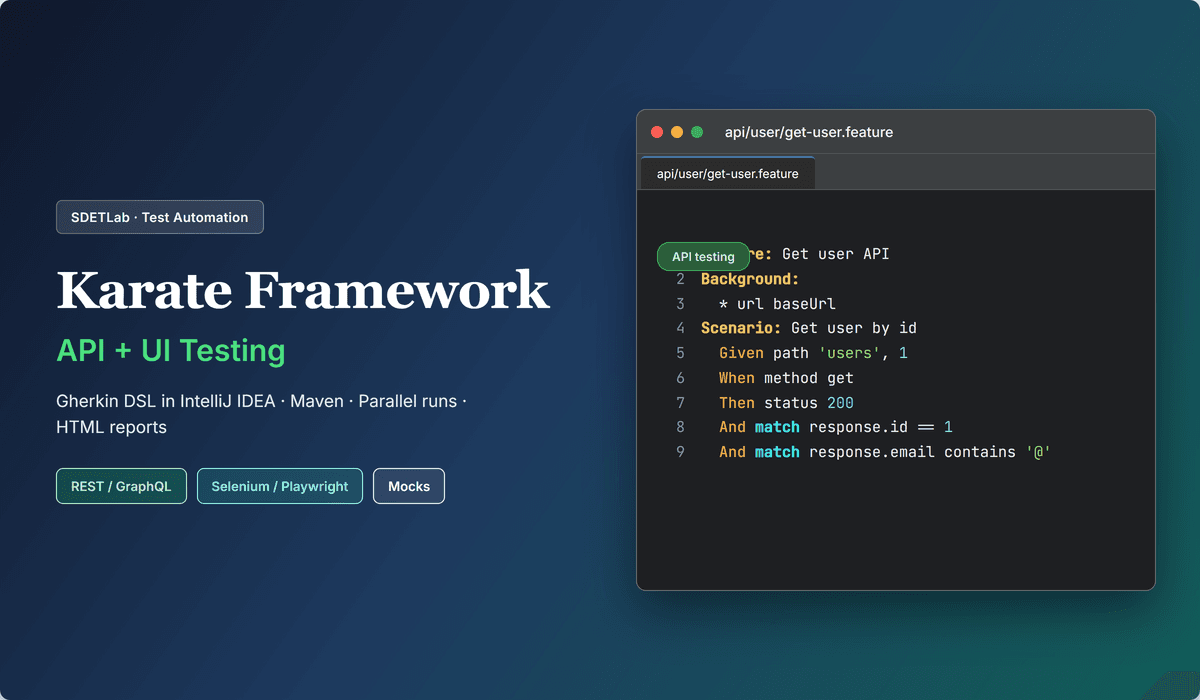Click line number 5 in the gutter
The image size is (1200, 700).
[681, 353]
